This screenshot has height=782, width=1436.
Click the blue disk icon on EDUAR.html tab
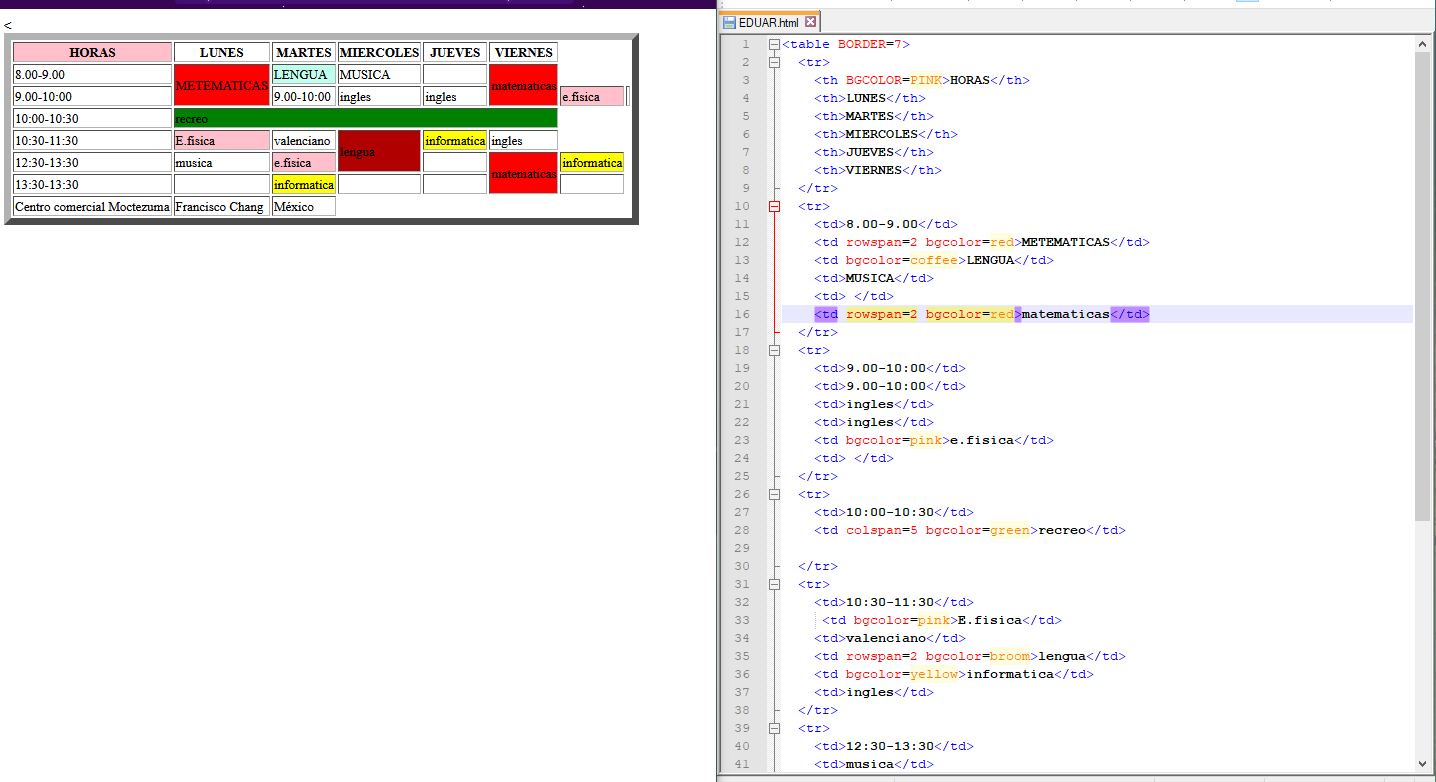(730, 22)
